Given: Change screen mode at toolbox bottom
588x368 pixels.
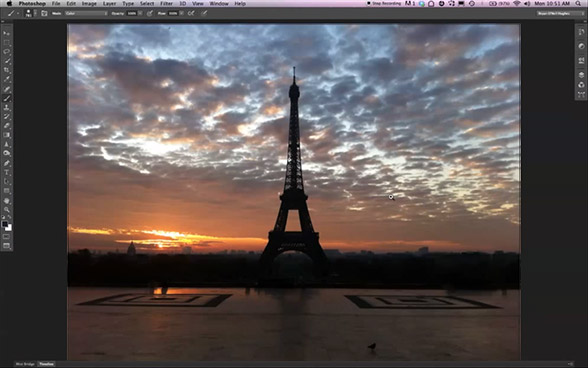Looking at the screenshot, I should (7, 246).
